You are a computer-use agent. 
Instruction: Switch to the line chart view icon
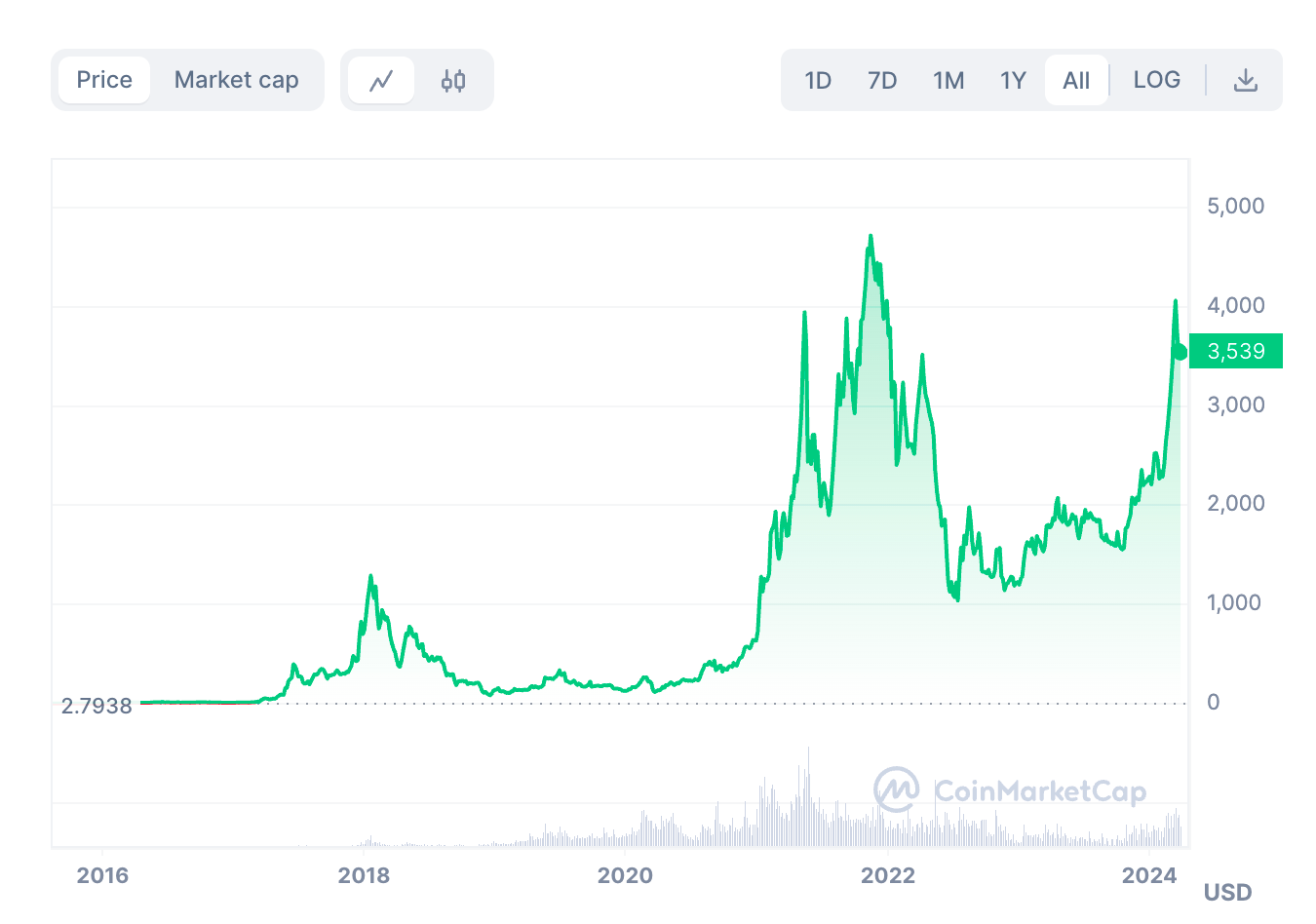pos(381,80)
